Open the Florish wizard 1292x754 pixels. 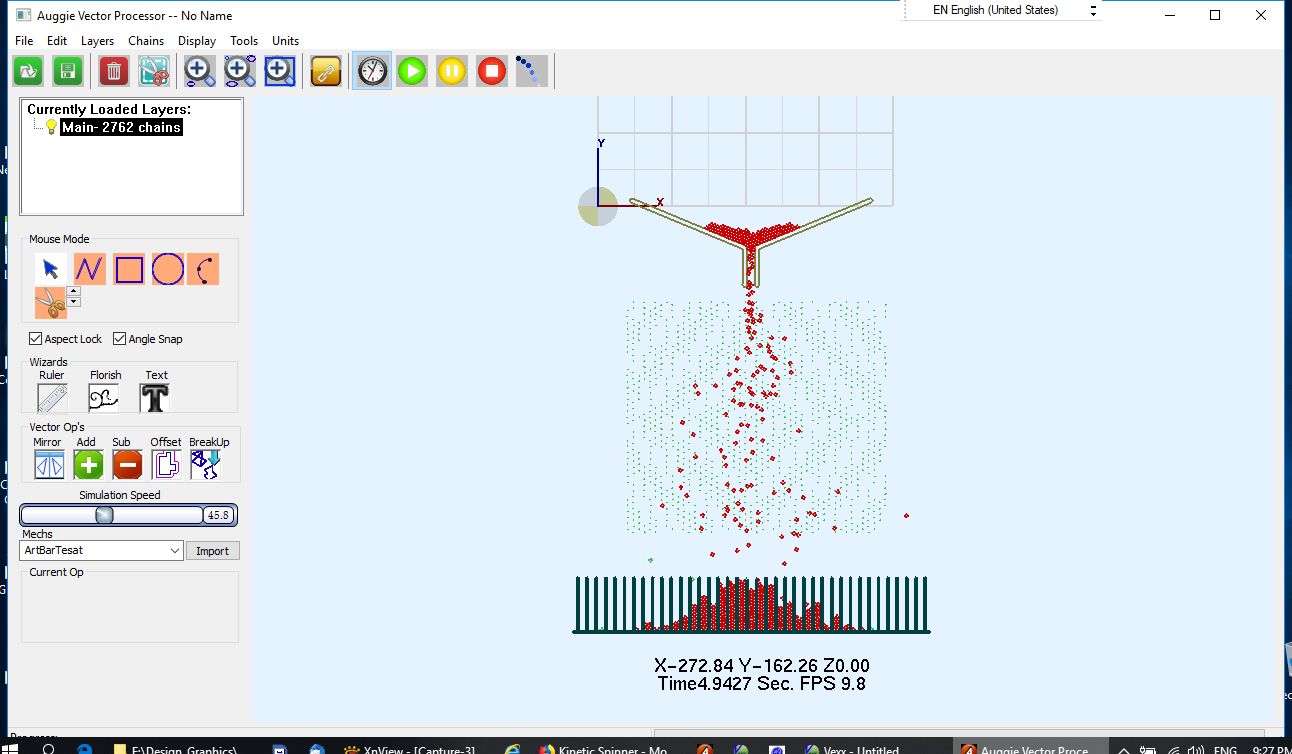coord(105,398)
